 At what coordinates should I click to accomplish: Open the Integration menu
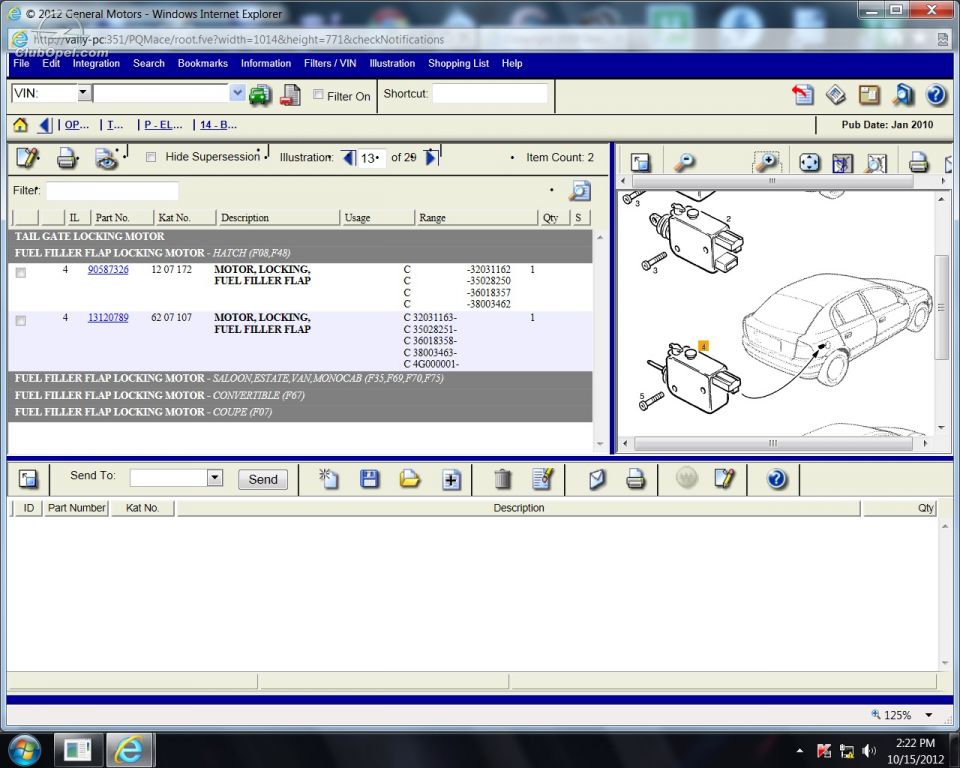coord(96,63)
